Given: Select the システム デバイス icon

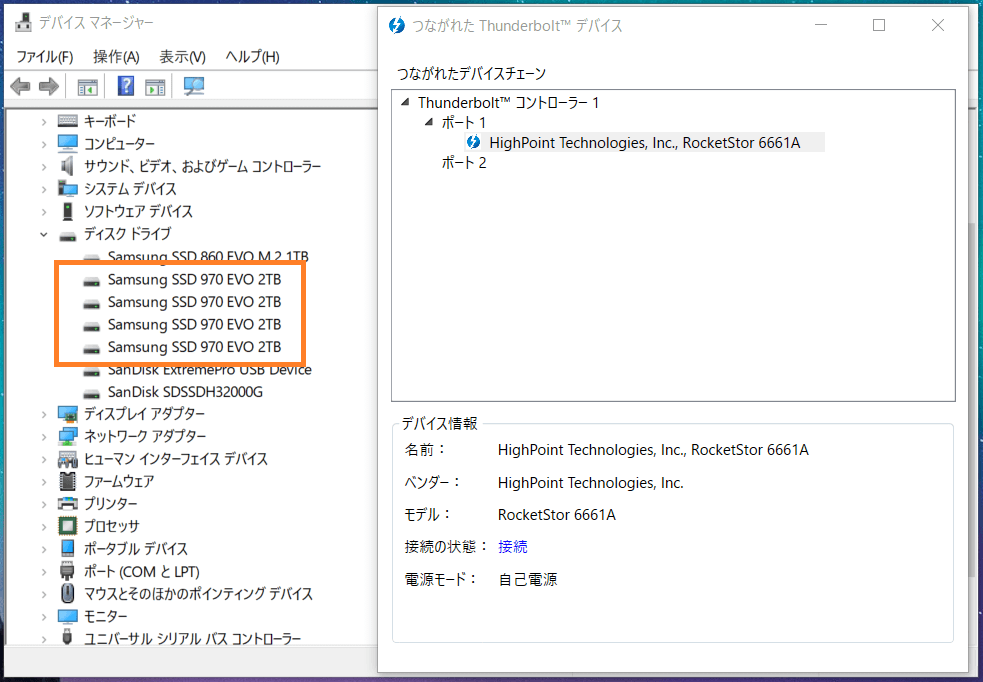Looking at the screenshot, I should (68, 189).
